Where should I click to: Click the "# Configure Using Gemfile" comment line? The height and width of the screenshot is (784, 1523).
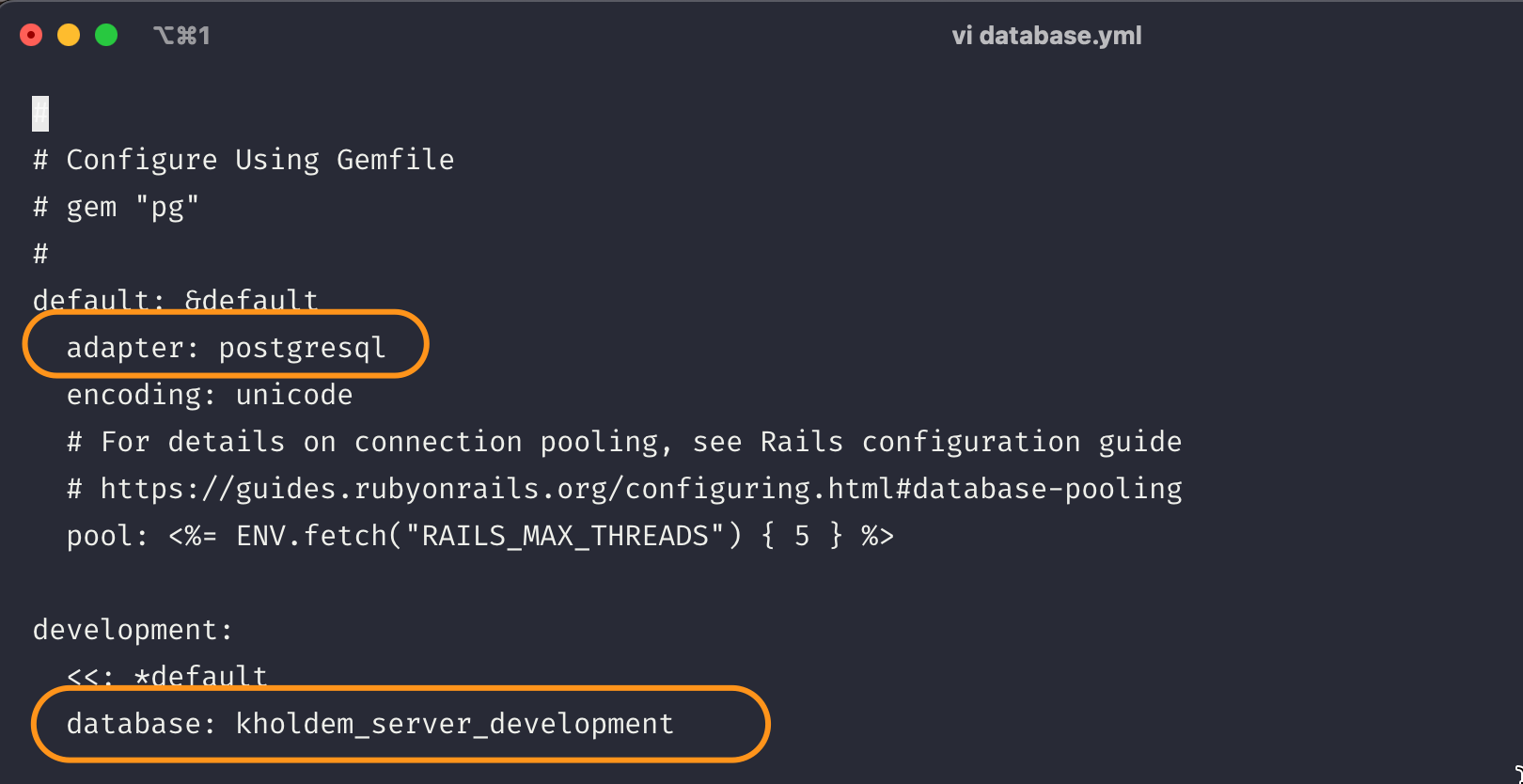[x=243, y=160]
